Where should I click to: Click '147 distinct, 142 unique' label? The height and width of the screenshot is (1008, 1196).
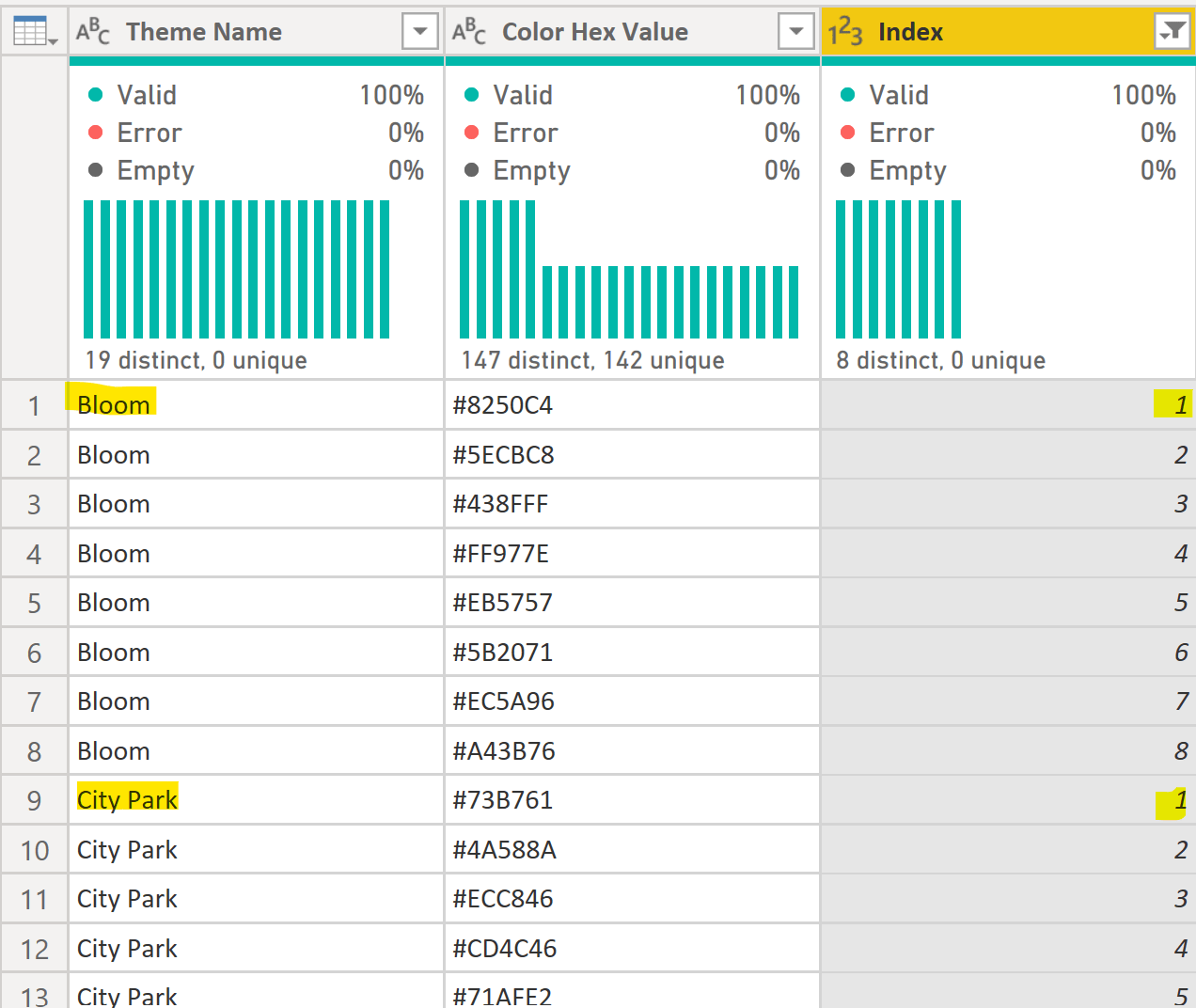(592, 360)
